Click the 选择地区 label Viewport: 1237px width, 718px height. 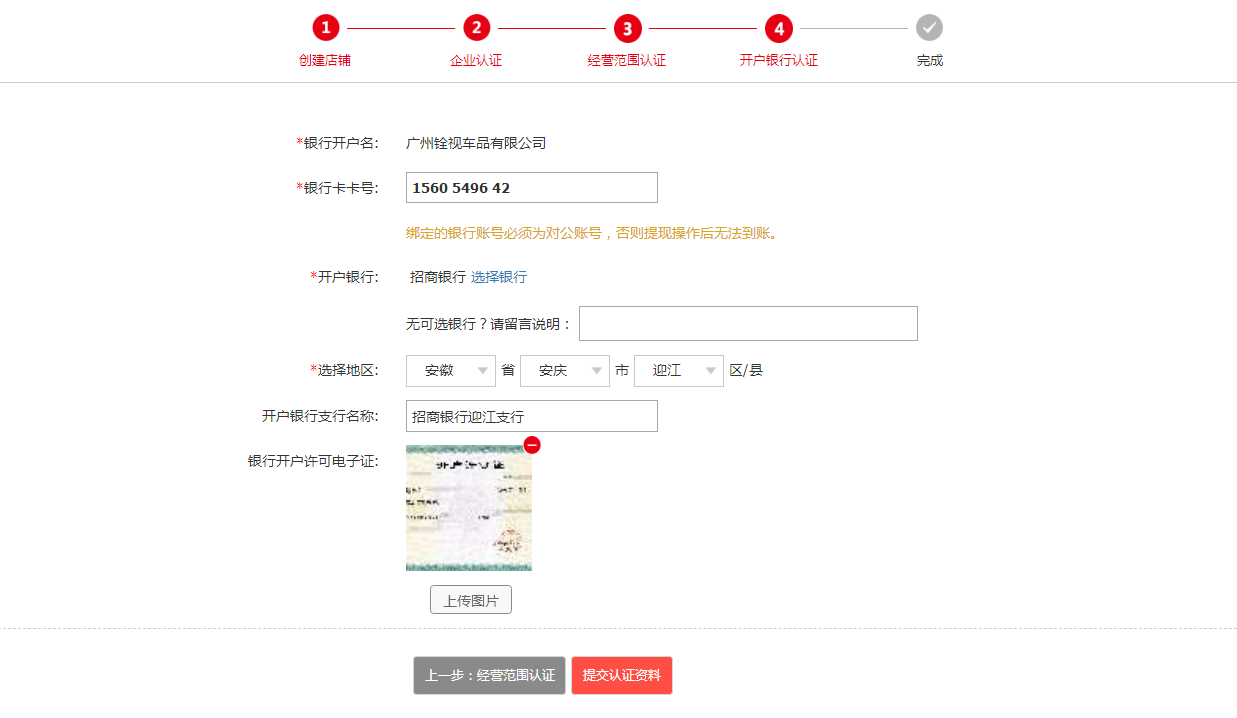pos(345,370)
